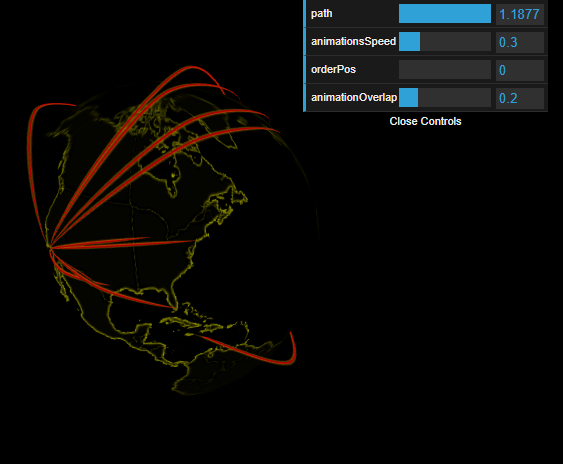Select the animationOverlap value field 0.2

[x=520, y=98]
